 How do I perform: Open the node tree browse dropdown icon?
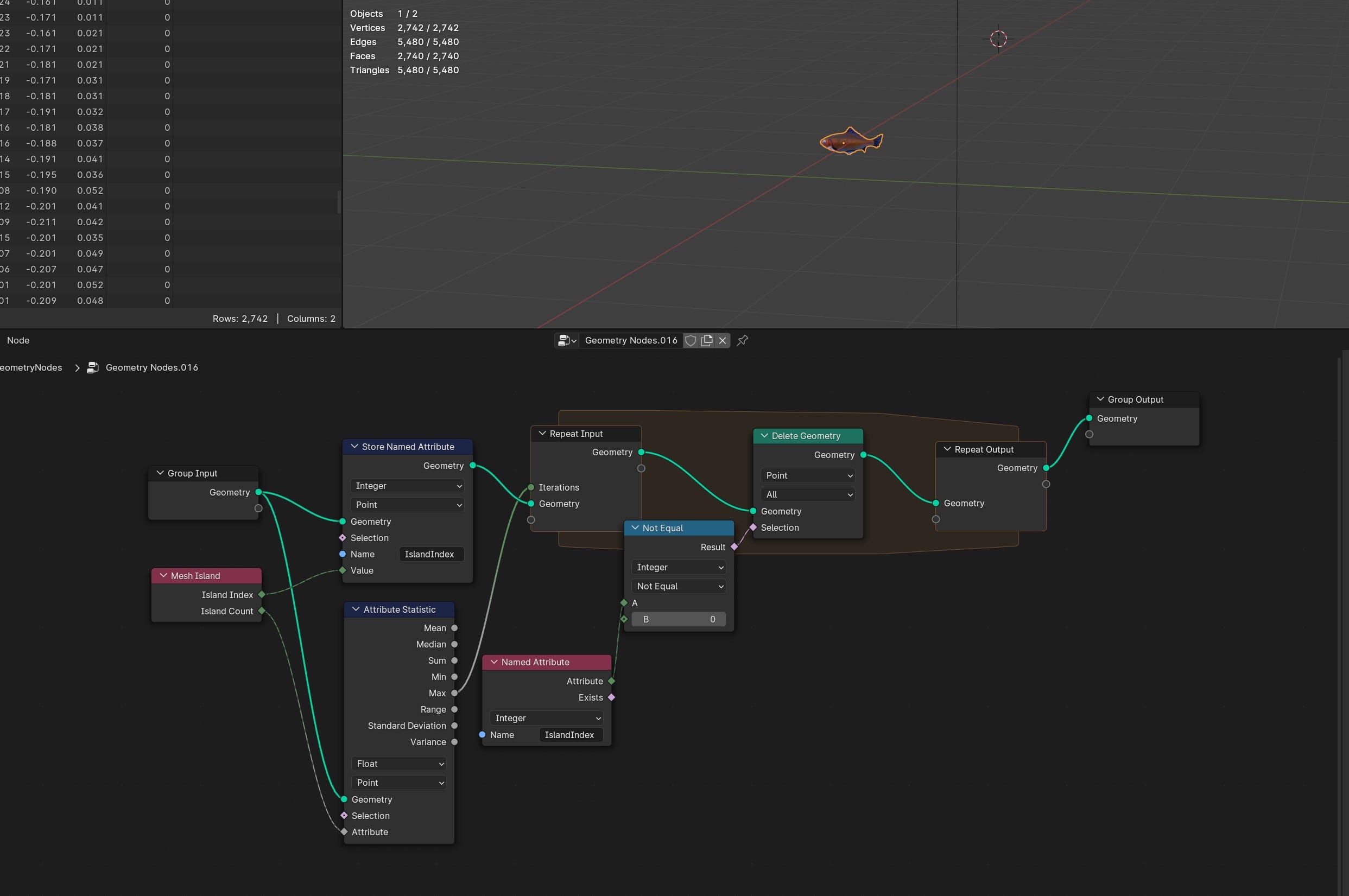pyautogui.click(x=566, y=341)
